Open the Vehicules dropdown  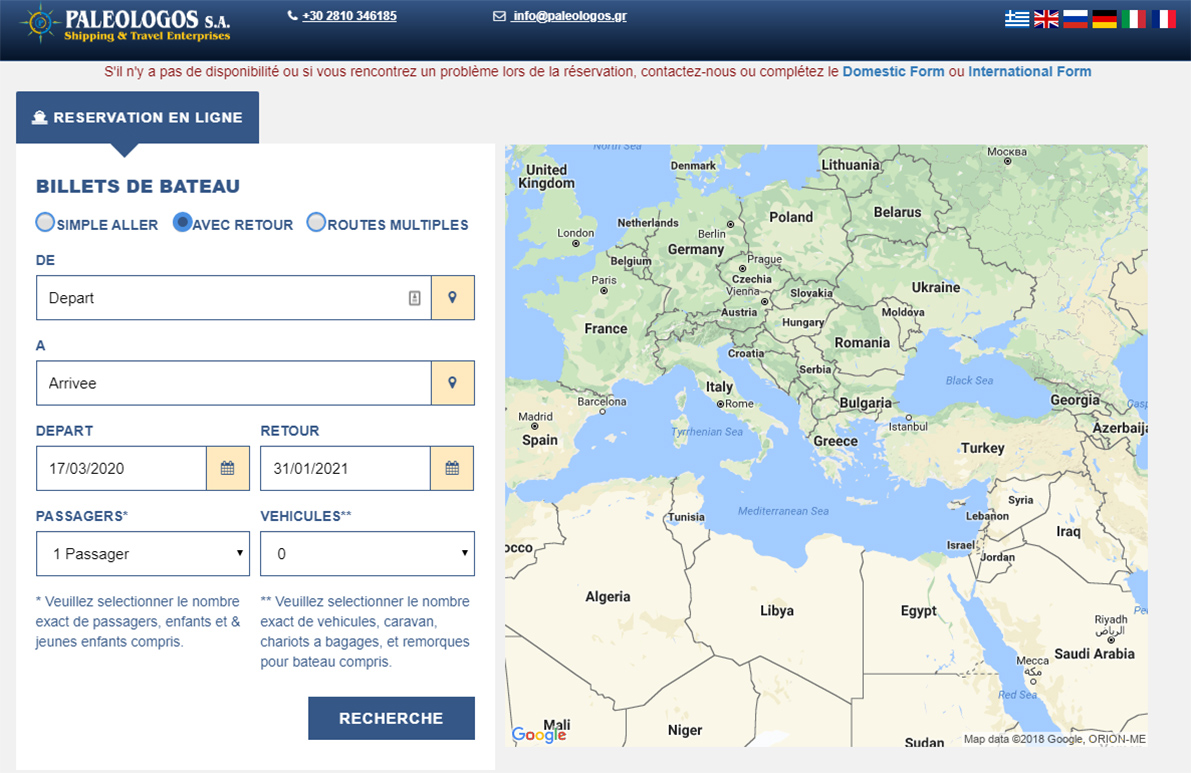pyautogui.click(x=368, y=554)
